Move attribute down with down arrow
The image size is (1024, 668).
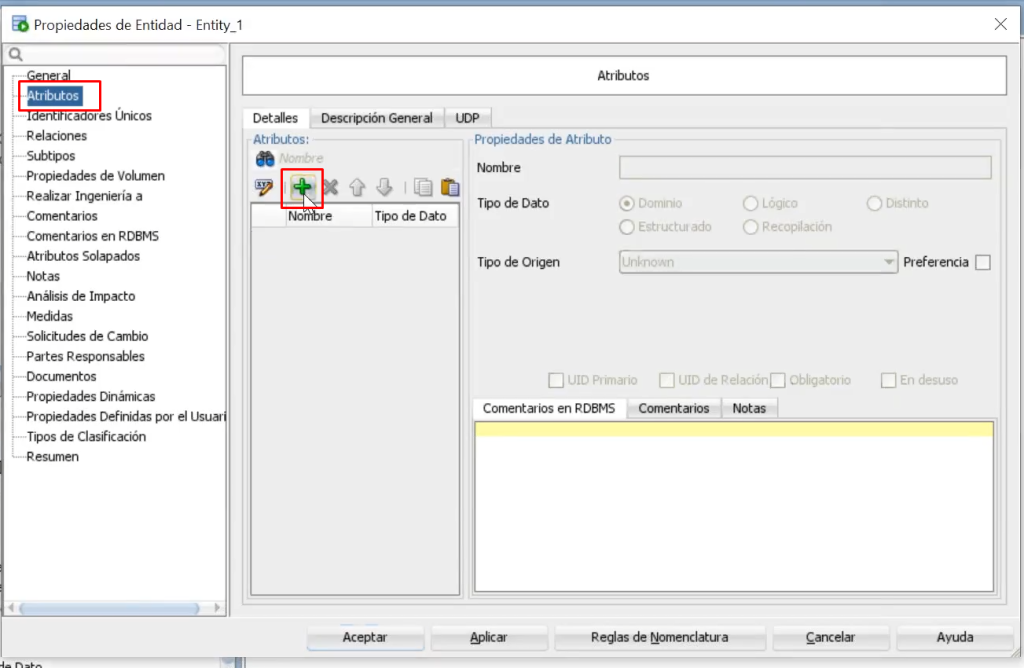click(384, 187)
